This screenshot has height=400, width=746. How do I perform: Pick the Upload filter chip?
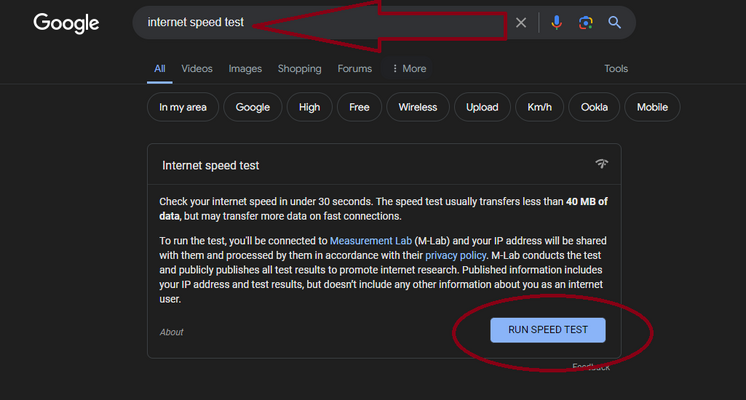[x=482, y=107]
